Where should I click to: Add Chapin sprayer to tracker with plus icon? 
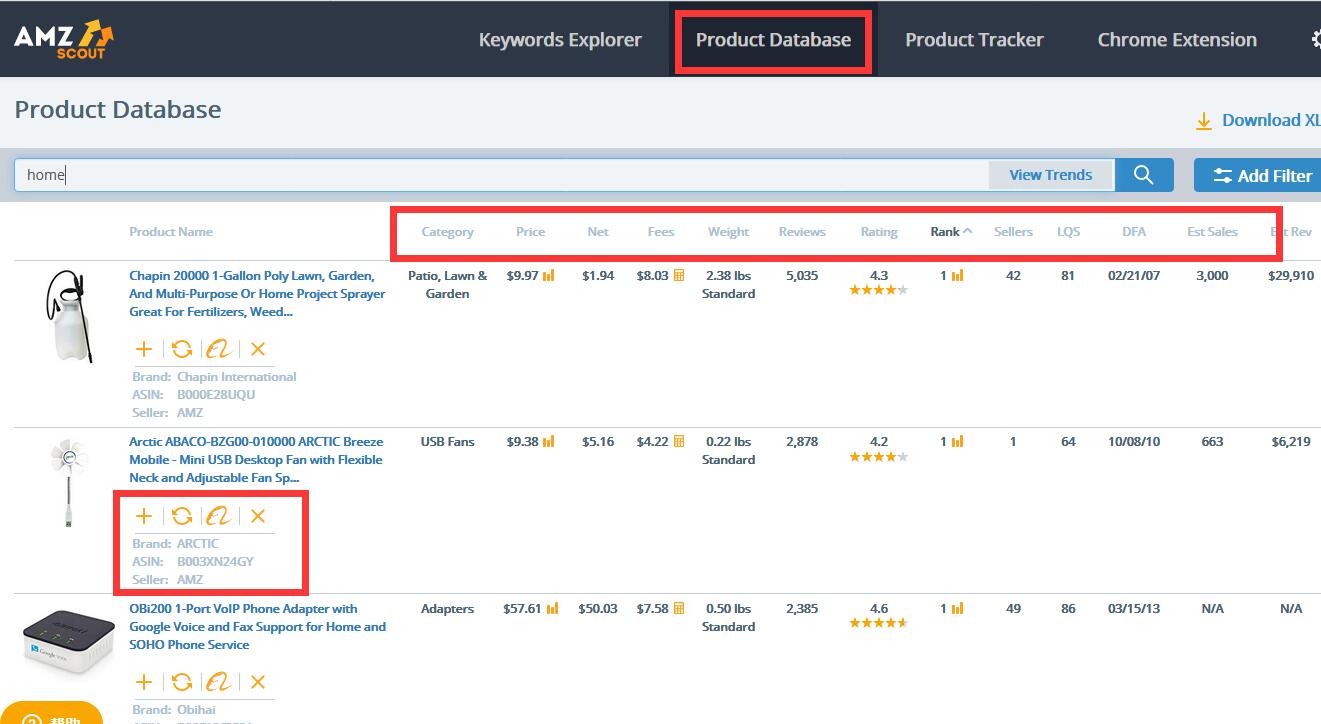coord(144,349)
